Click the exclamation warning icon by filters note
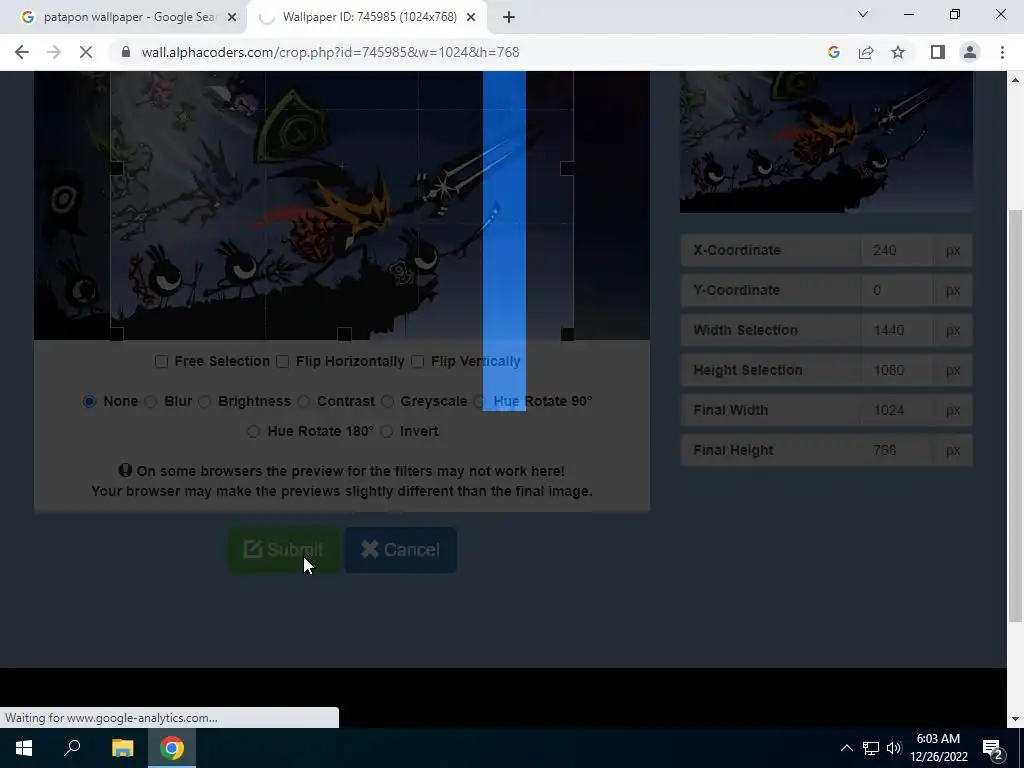 click(x=125, y=470)
